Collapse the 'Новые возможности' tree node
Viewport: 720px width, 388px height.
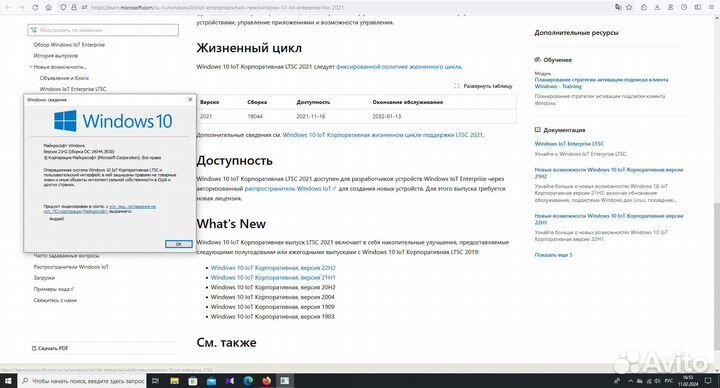(31, 67)
